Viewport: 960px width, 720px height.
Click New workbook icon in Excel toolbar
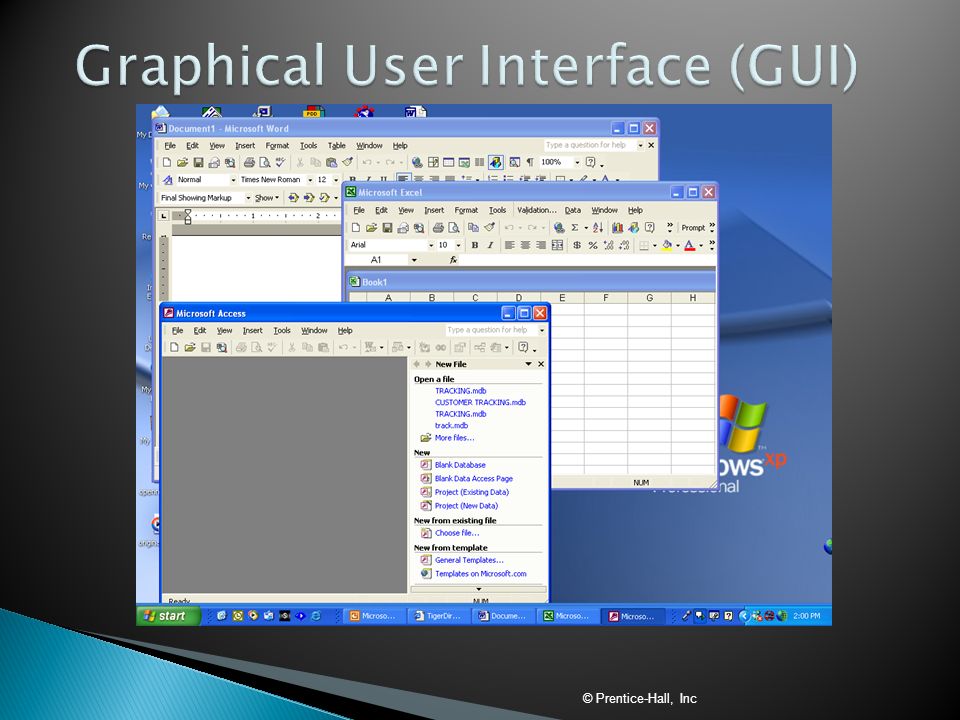coord(356,228)
